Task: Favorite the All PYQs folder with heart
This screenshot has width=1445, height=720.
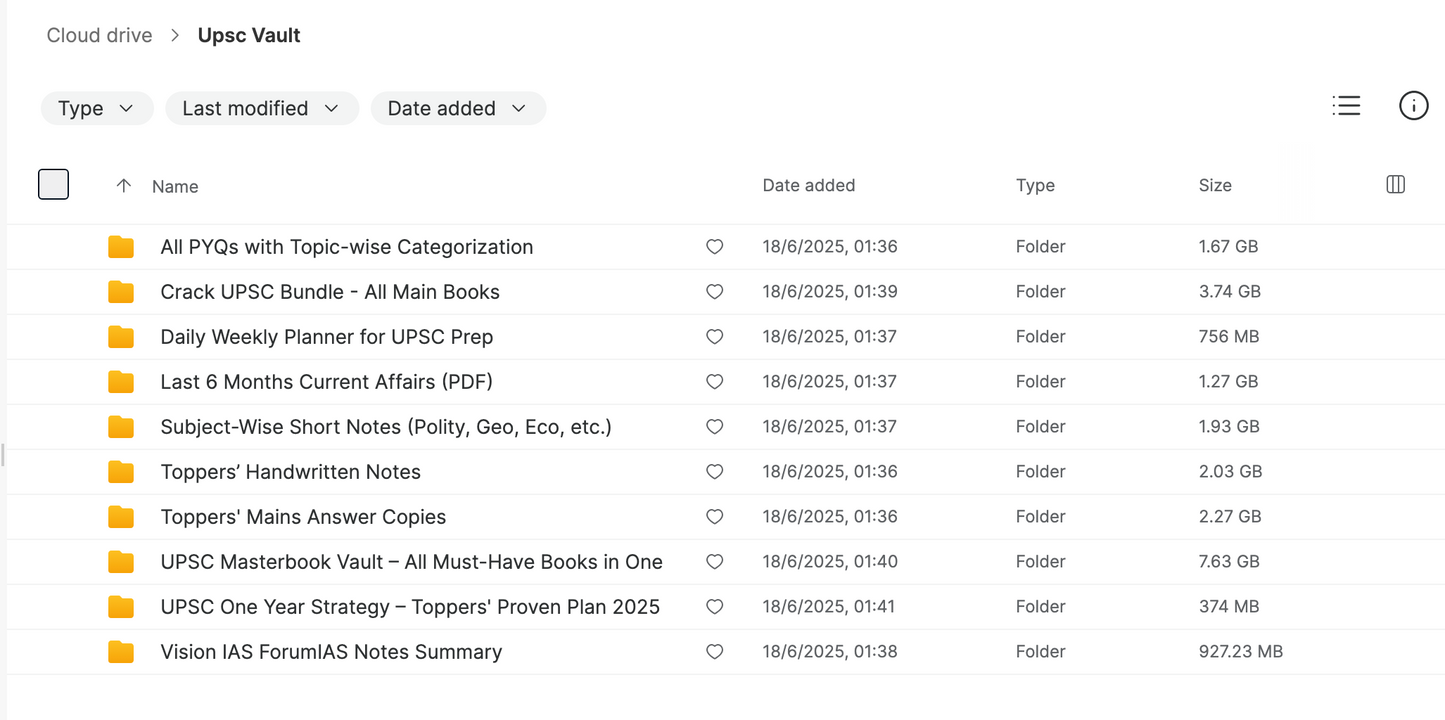Action: (714, 247)
